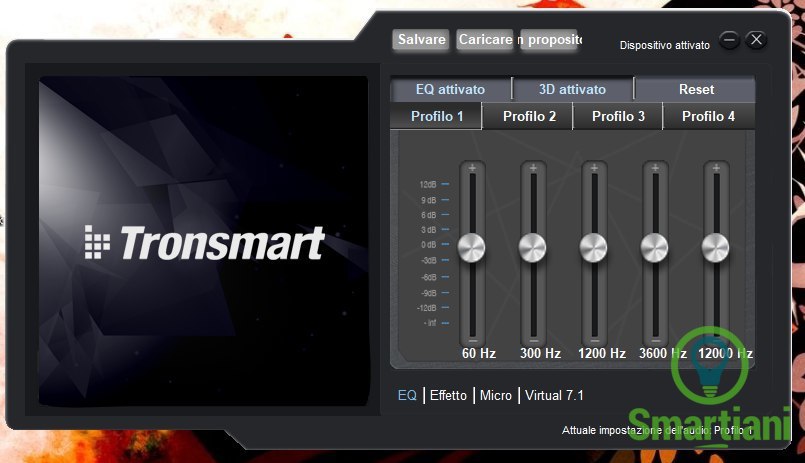Decrease 300 Hz band with minus icon
The height and width of the screenshot is (463, 805).
(534, 340)
